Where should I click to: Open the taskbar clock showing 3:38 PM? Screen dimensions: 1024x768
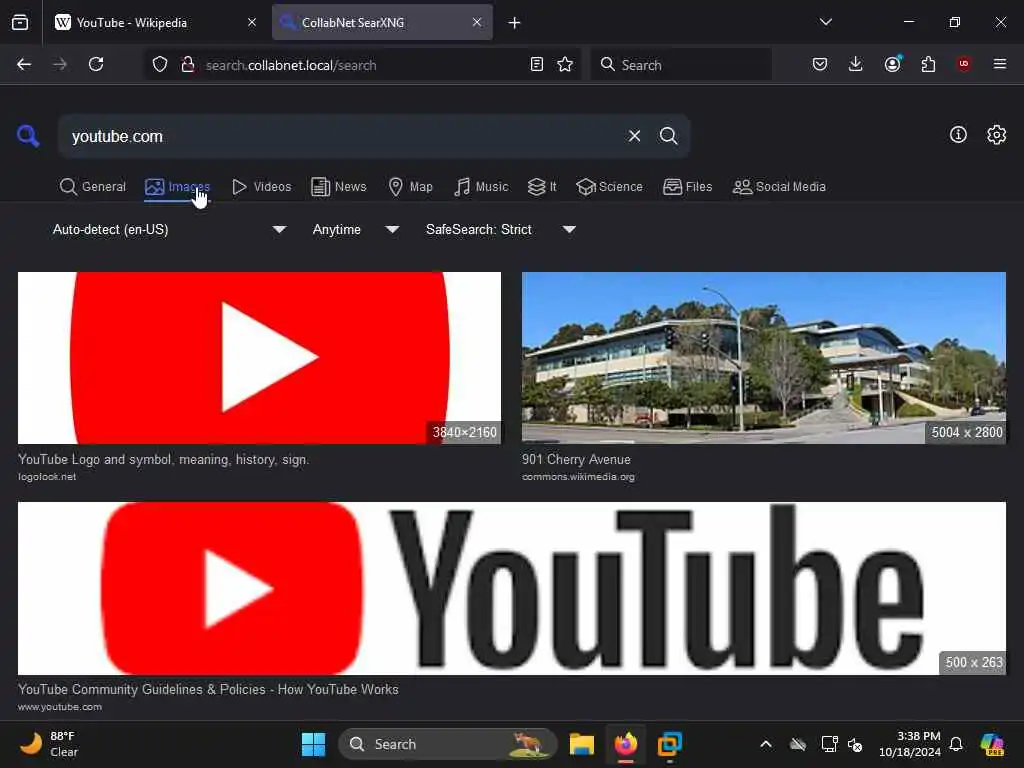point(909,744)
